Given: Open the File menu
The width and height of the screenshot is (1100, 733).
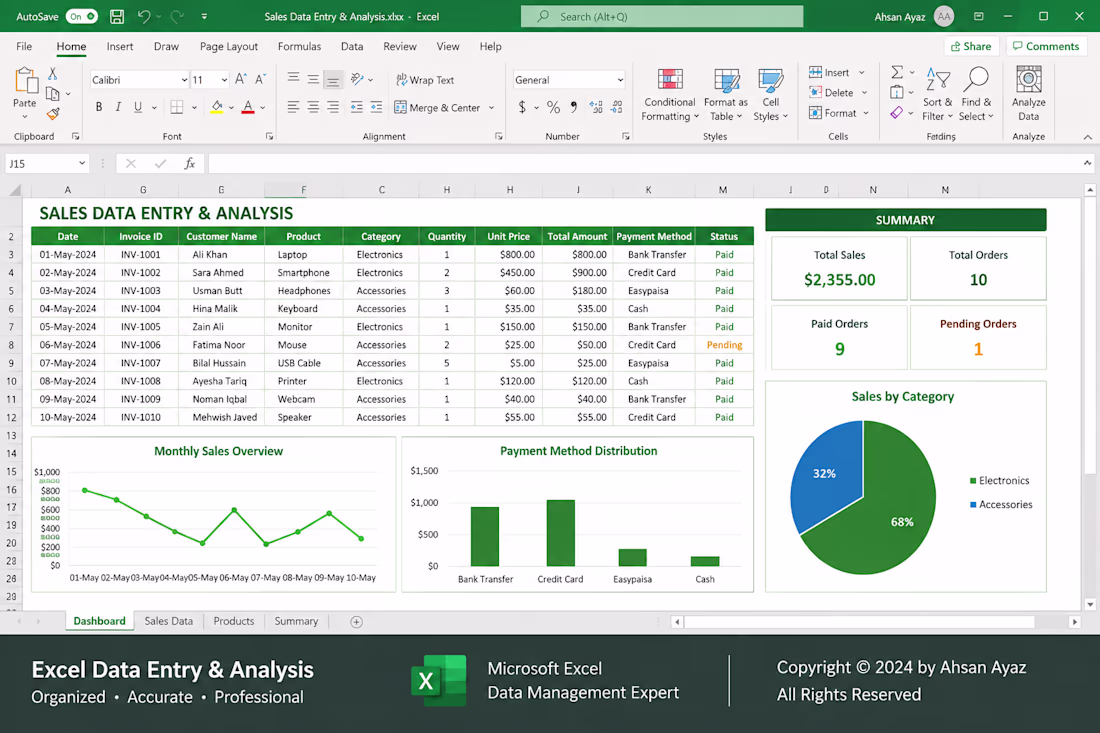Looking at the screenshot, I should pyautogui.click(x=24, y=46).
